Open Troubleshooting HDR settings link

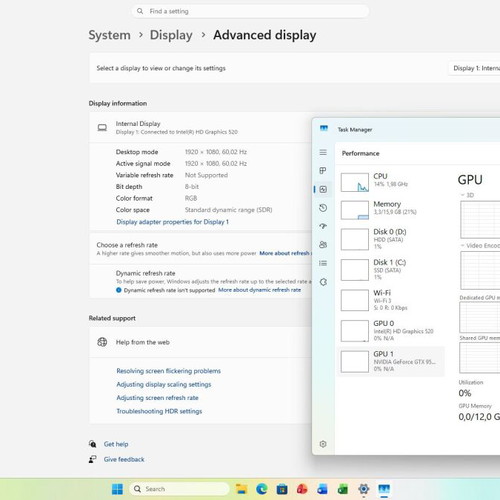159,411
